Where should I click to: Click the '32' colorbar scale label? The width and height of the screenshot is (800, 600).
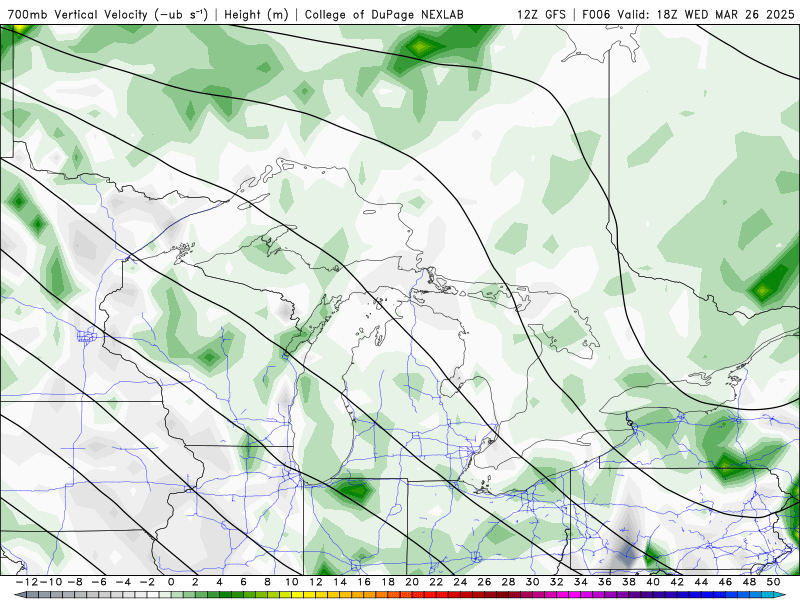click(x=557, y=582)
